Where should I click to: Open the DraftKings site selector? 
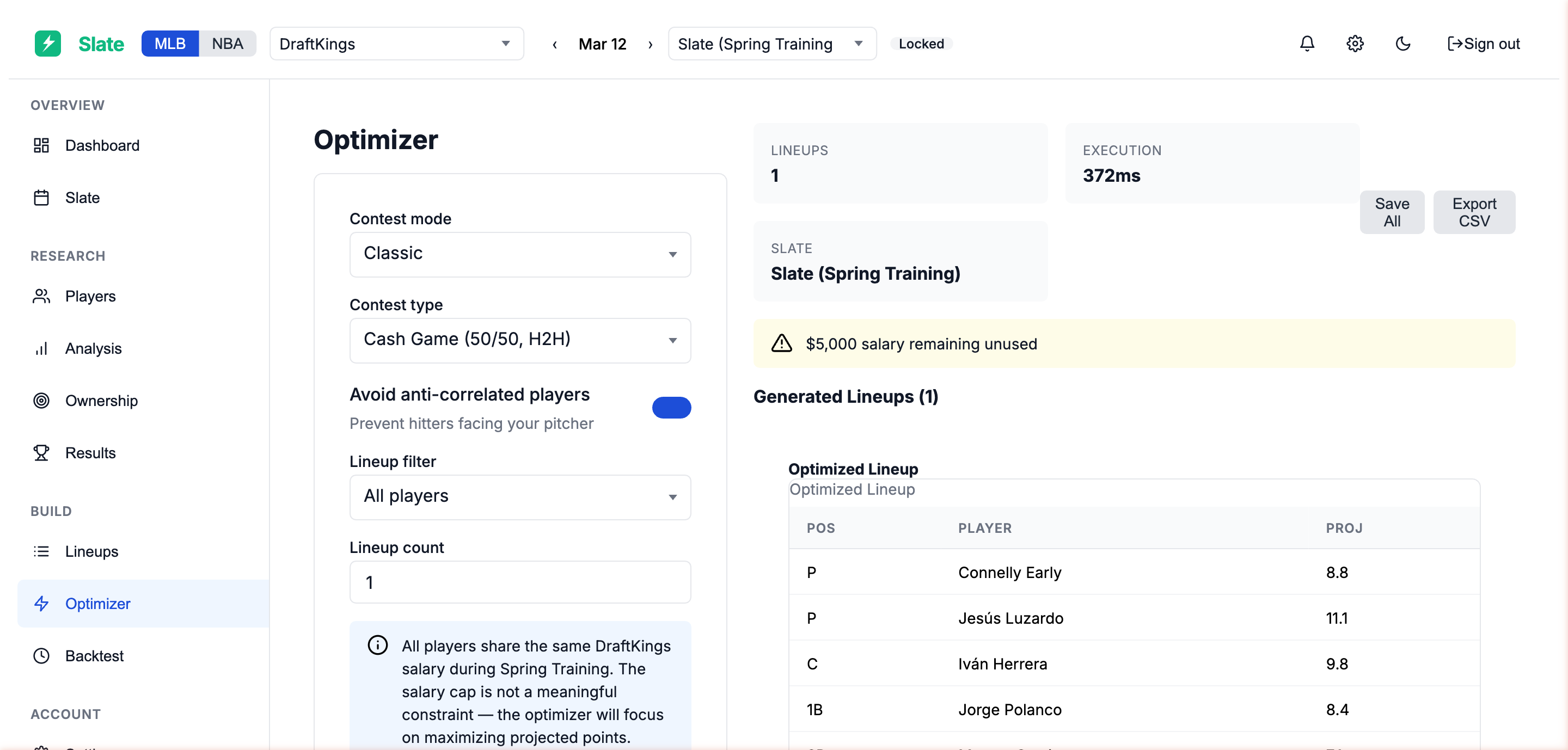click(x=396, y=43)
